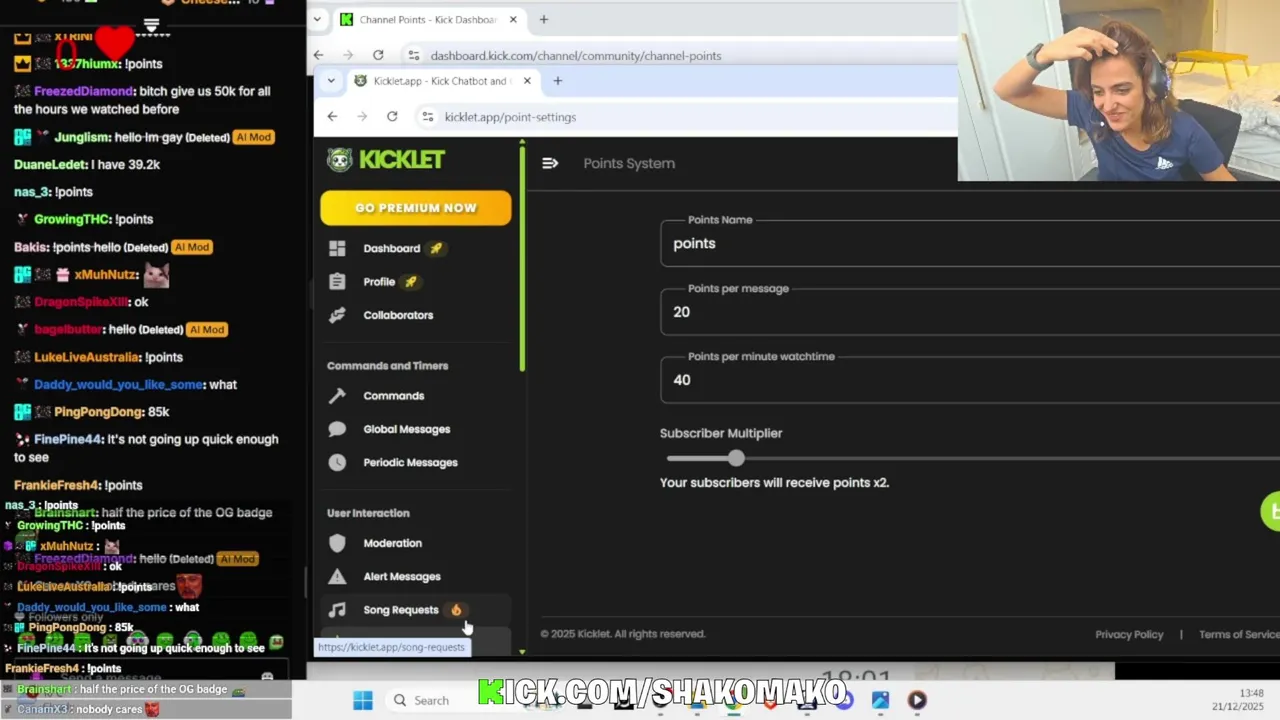Click username GrowingTHC in upper chat
The image size is (1280, 720).
click(x=71, y=219)
